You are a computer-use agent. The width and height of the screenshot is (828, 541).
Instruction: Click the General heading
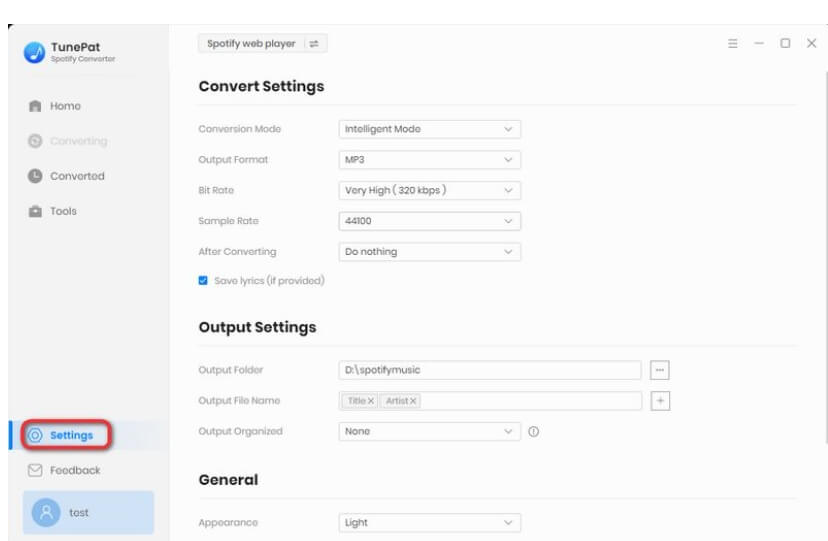pyautogui.click(x=228, y=479)
